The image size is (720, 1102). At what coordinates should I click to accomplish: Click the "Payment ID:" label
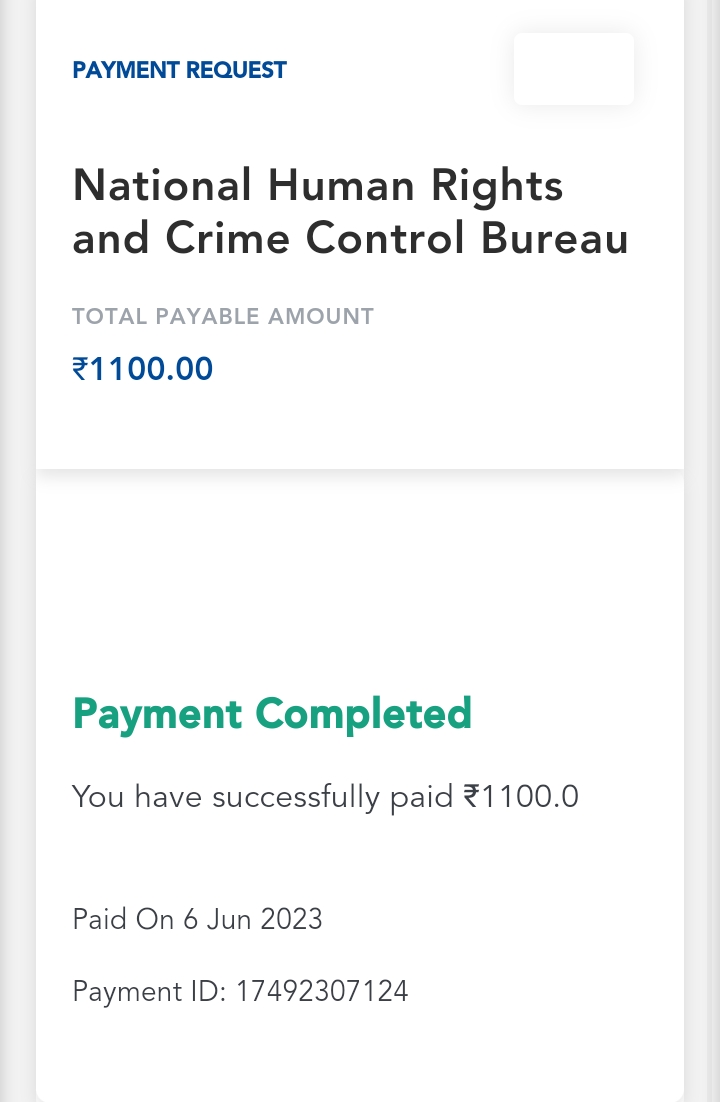point(150,992)
